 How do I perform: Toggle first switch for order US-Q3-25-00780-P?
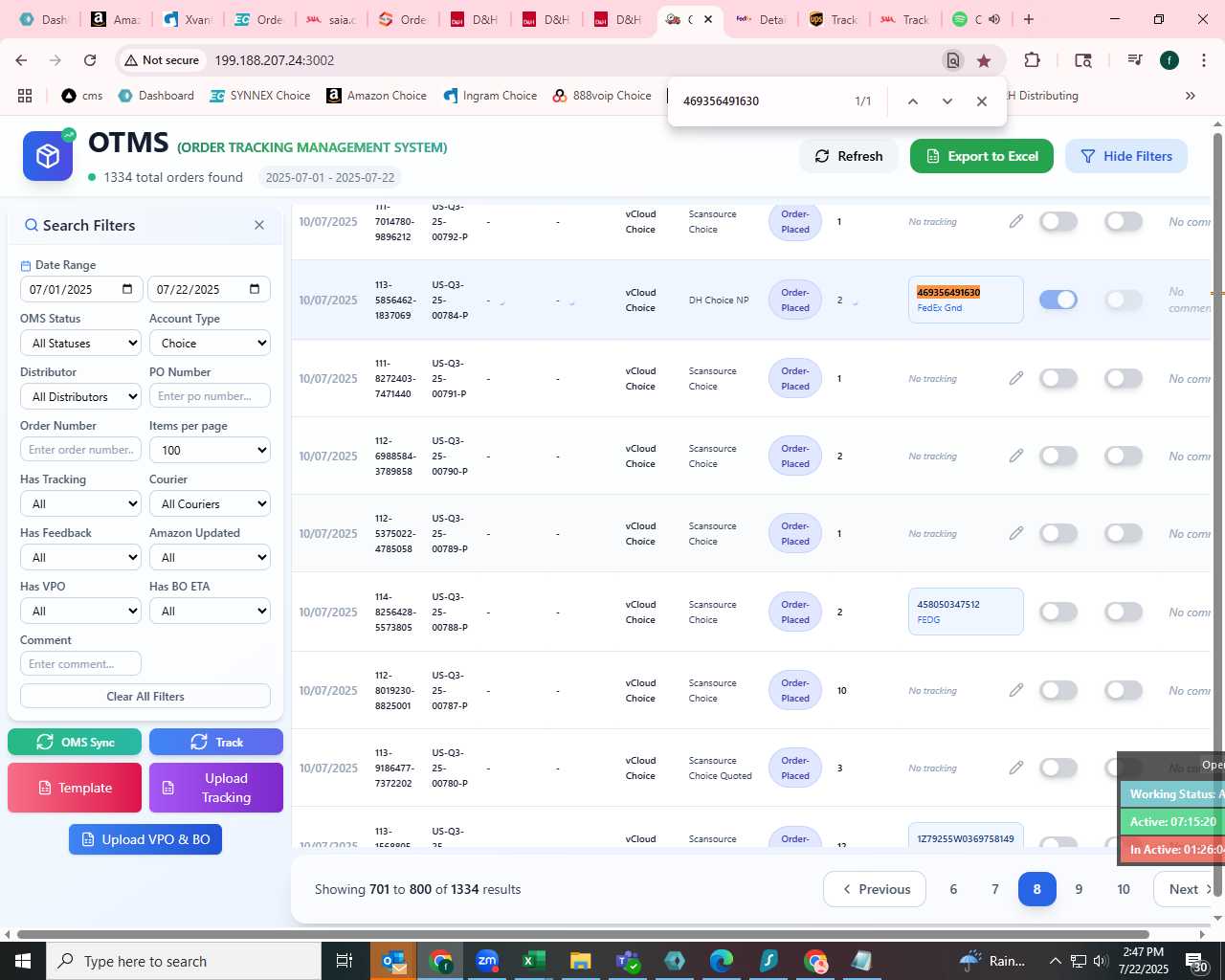1058,768
